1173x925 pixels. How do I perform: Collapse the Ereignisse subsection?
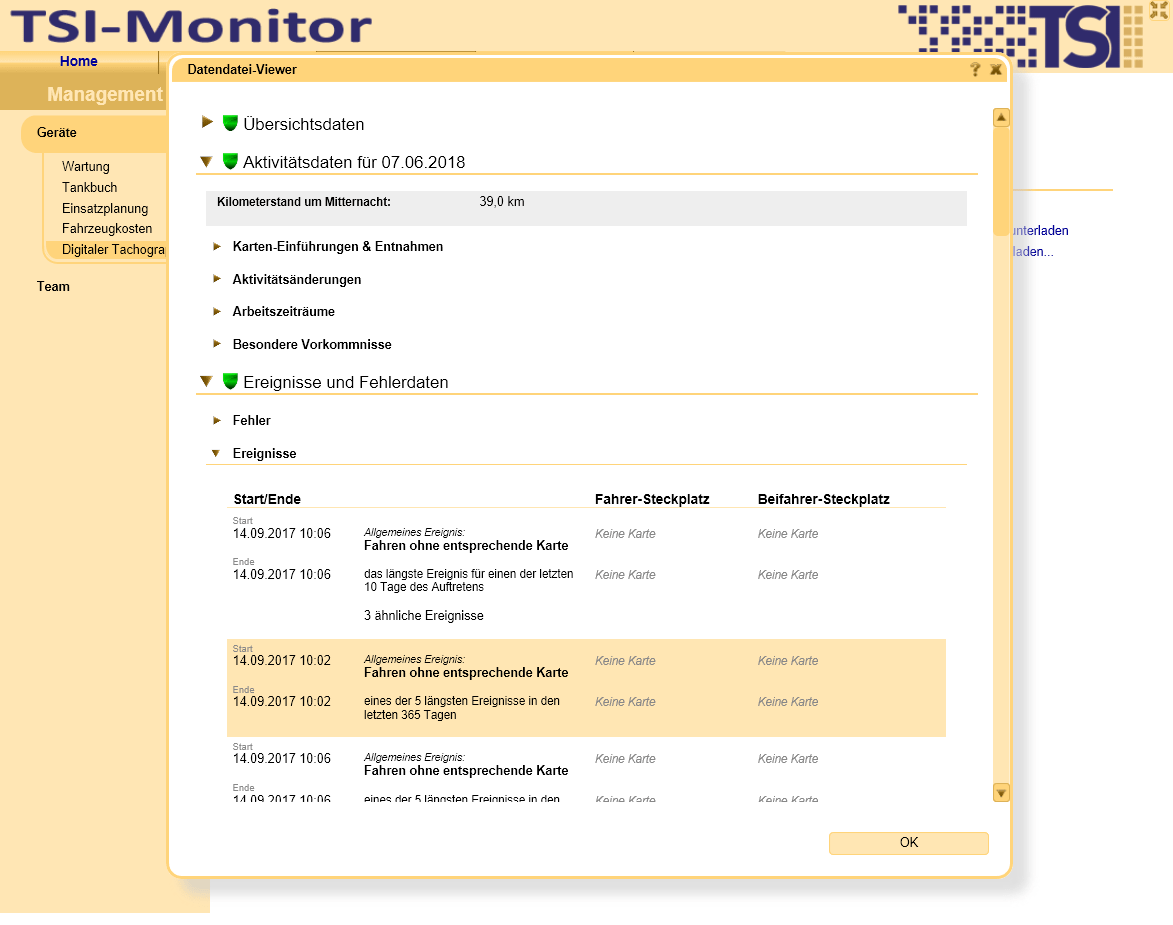coord(216,453)
